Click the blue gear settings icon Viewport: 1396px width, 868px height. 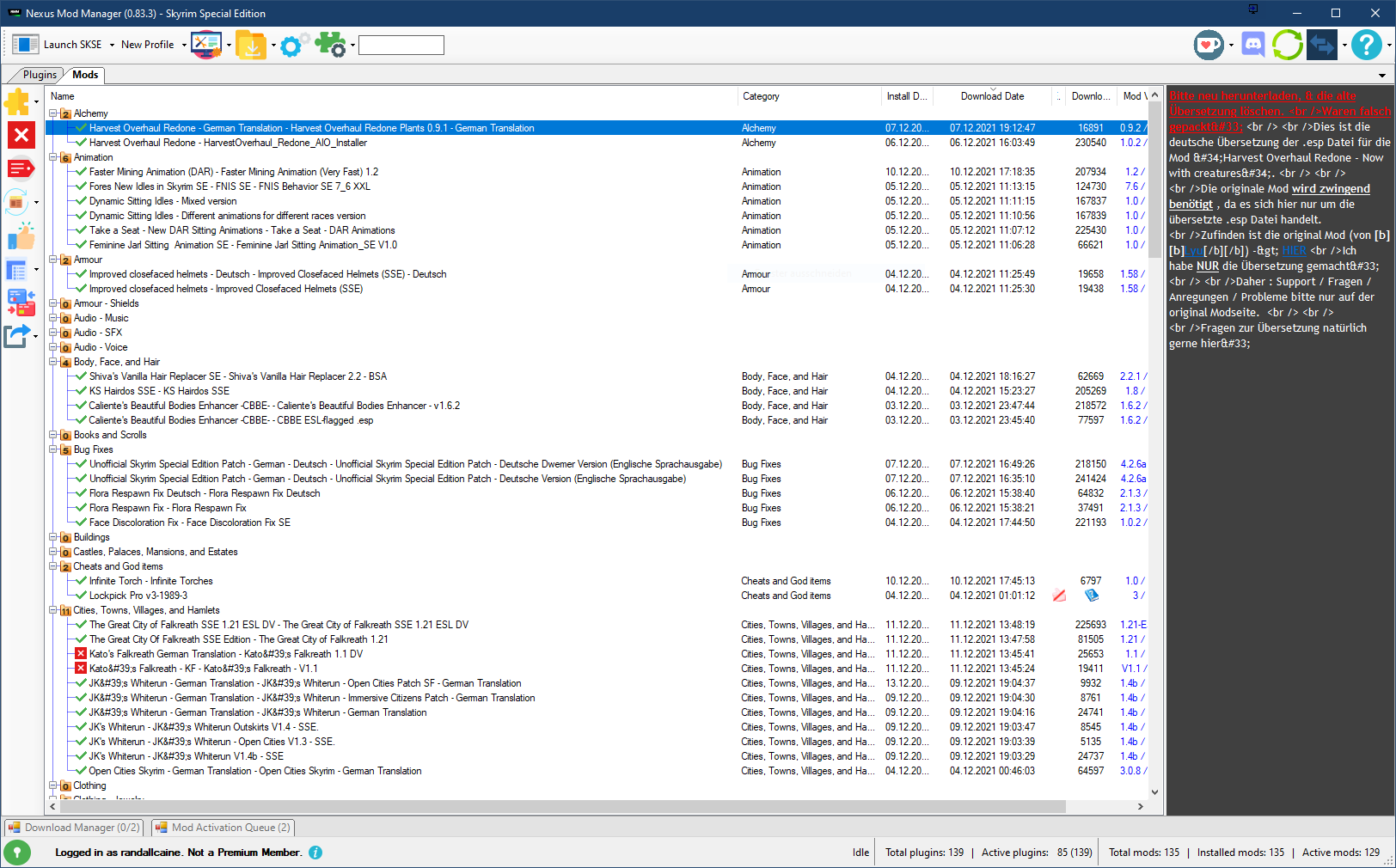pyautogui.click(x=292, y=45)
